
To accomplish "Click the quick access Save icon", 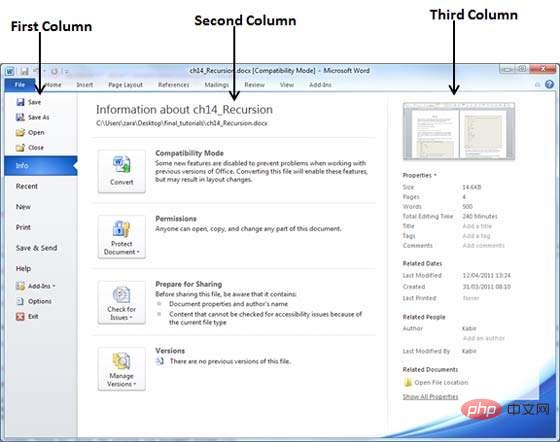I will [24, 71].
